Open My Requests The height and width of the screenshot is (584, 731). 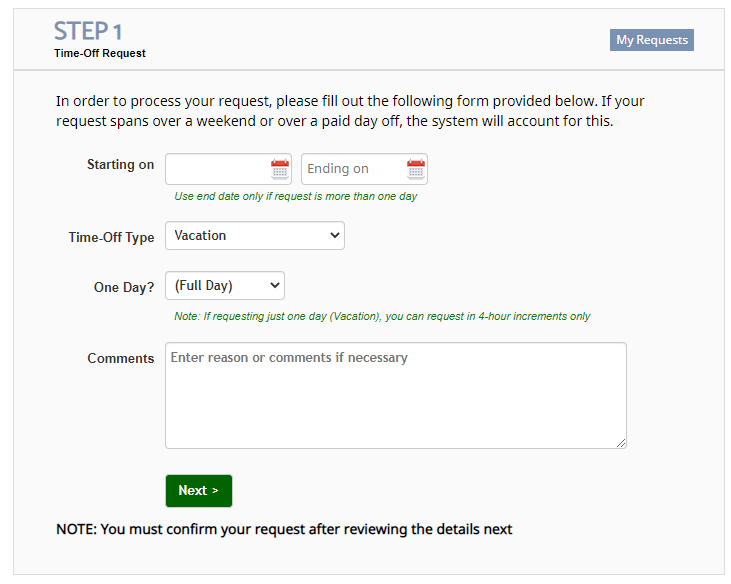pos(652,40)
